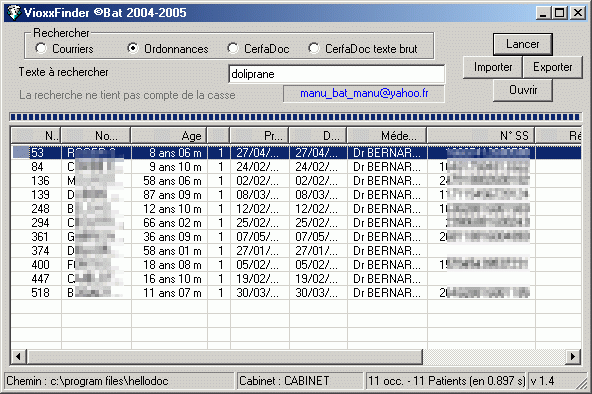Minimize the VioxxFinder window
Viewport: 592px width, 394px height.
coord(543,13)
